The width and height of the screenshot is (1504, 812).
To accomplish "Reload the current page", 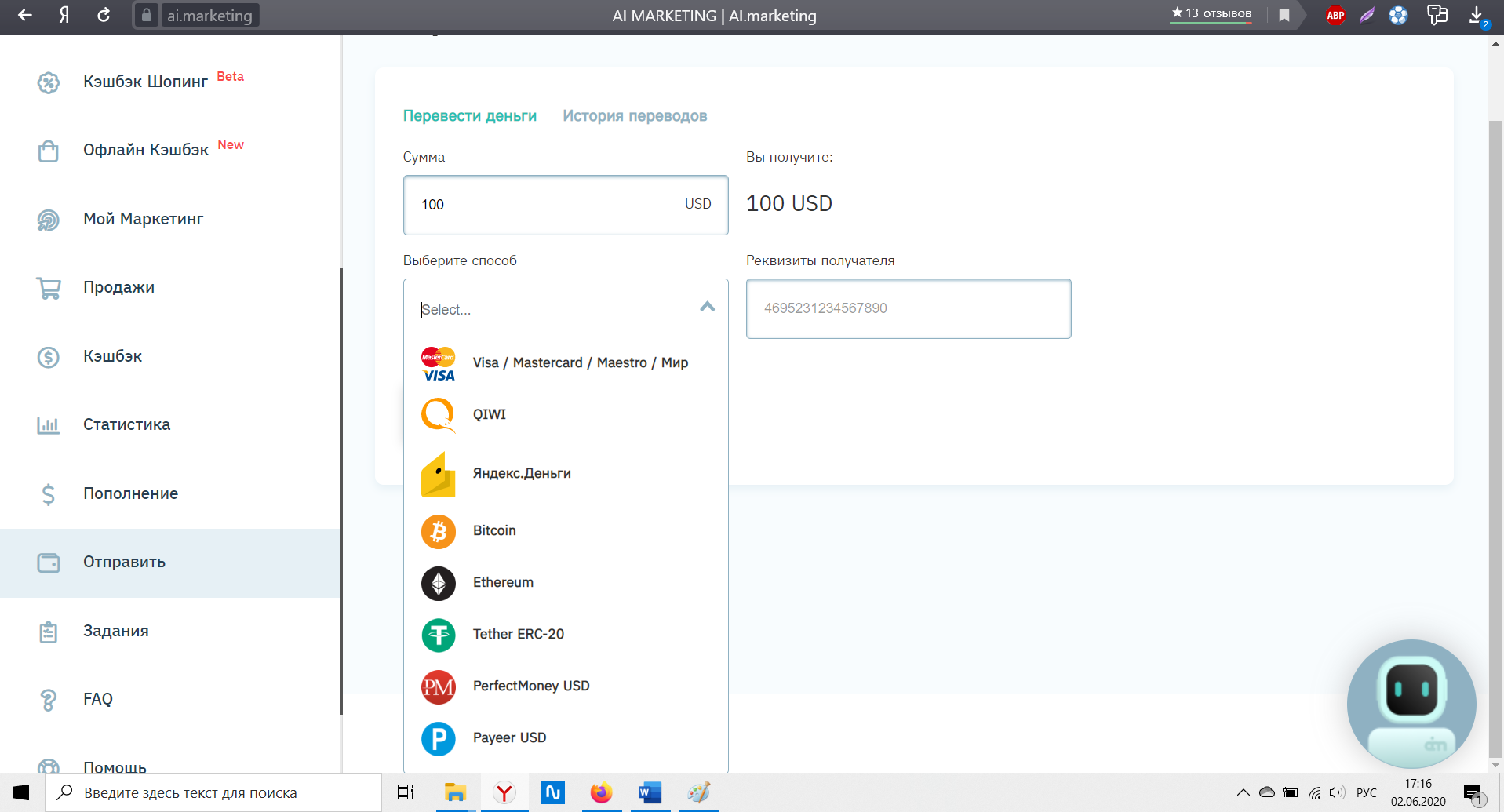I will [104, 15].
